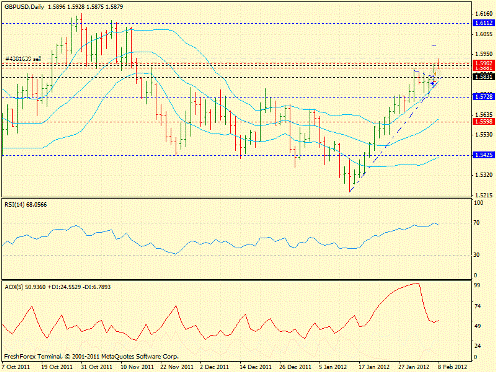Click the FreshForex Terminal copyright text
Screen dimensions: 496x372
click(91, 357)
